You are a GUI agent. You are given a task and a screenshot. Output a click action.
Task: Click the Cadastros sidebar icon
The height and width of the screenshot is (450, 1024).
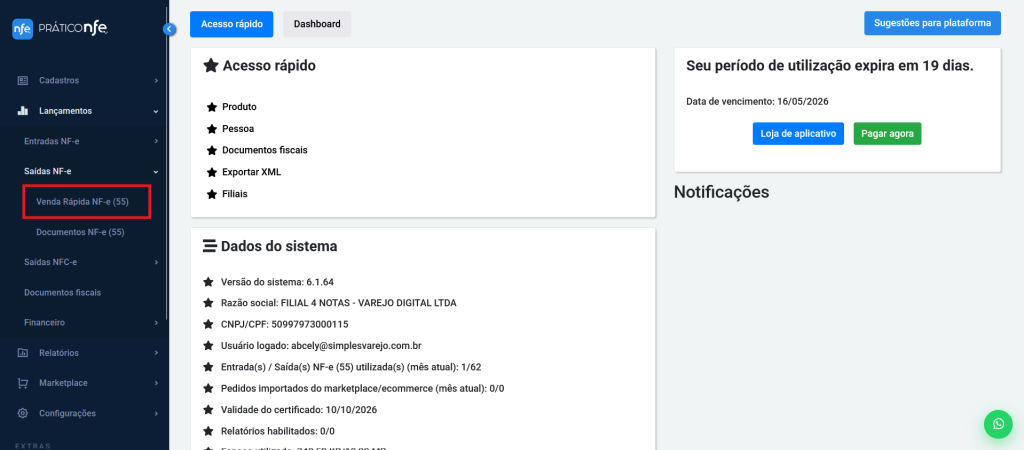pyautogui.click(x=23, y=80)
